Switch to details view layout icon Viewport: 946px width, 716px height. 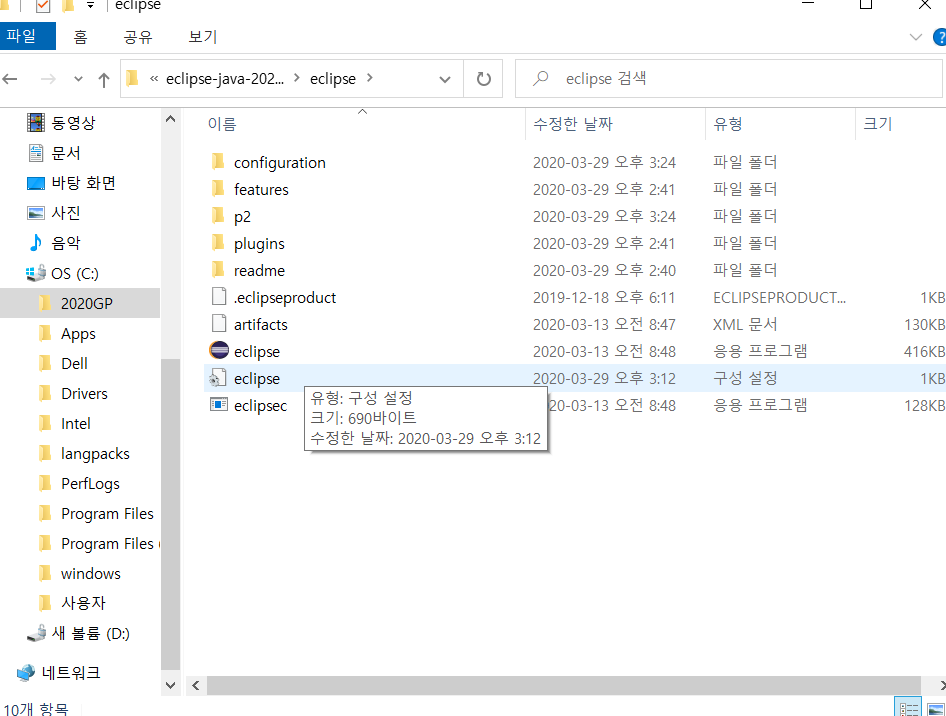tap(909, 709)
